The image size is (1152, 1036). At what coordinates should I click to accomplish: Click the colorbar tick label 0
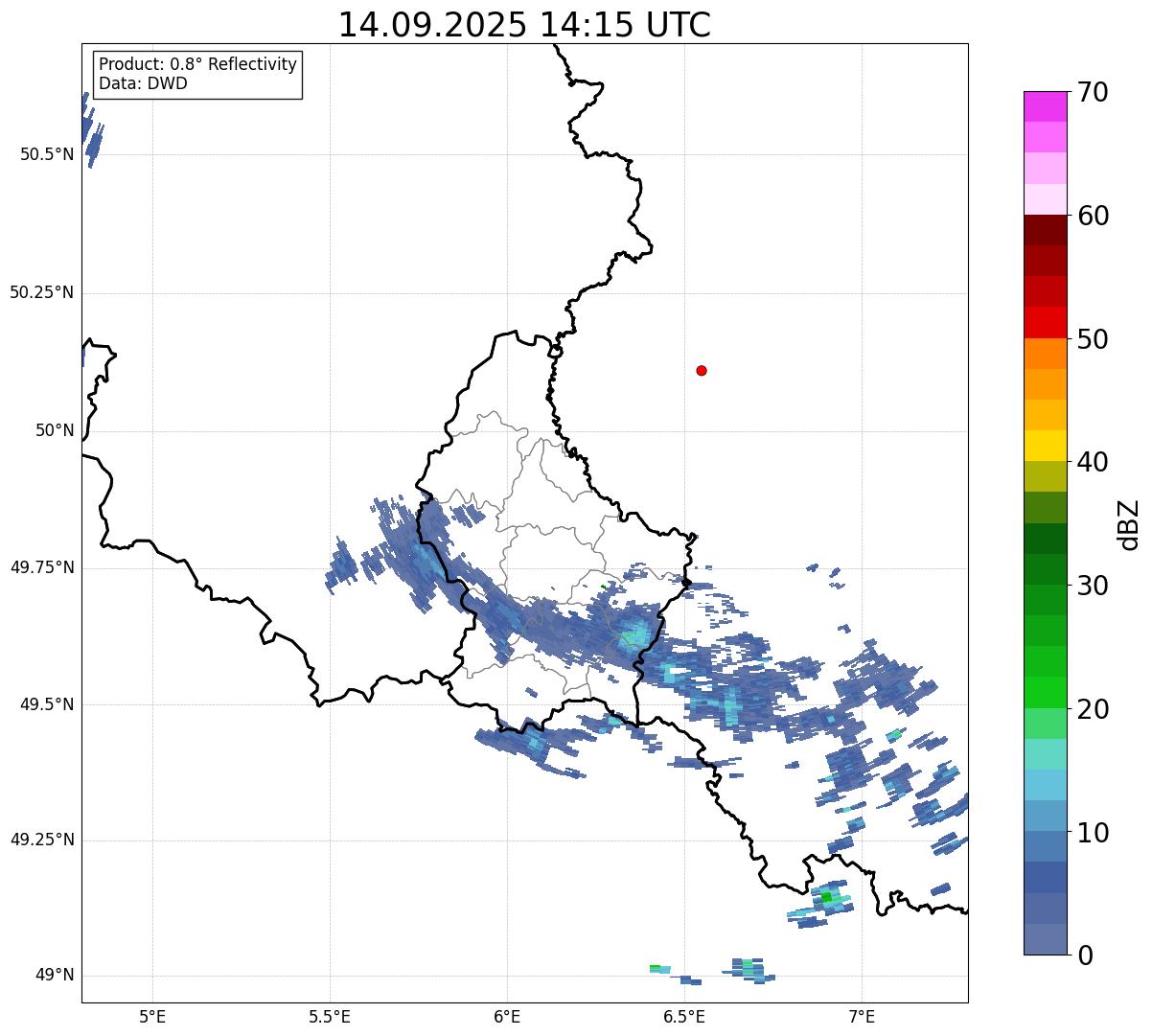pos(1087,955)
